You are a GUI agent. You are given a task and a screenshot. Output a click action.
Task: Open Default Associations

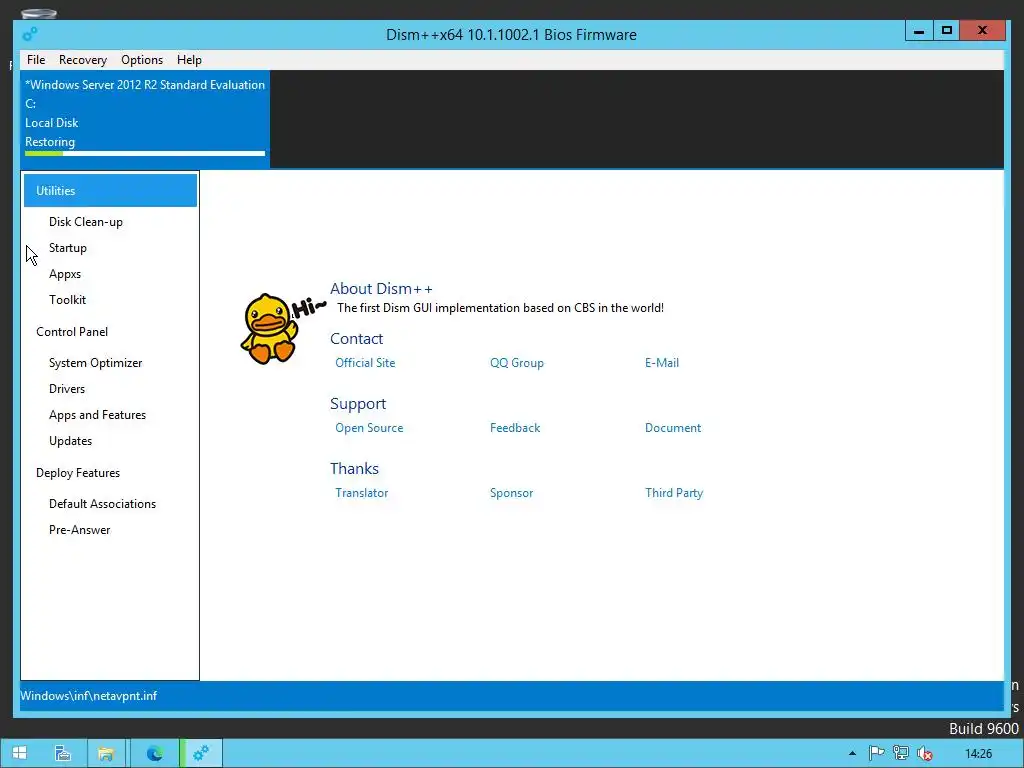(x=103, y=504)
